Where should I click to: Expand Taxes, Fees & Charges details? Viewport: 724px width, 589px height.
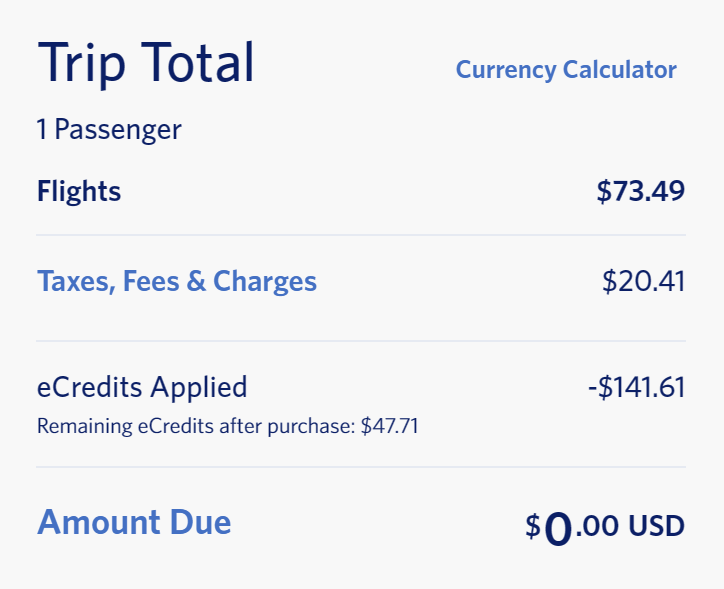click(x=177, y=282)
